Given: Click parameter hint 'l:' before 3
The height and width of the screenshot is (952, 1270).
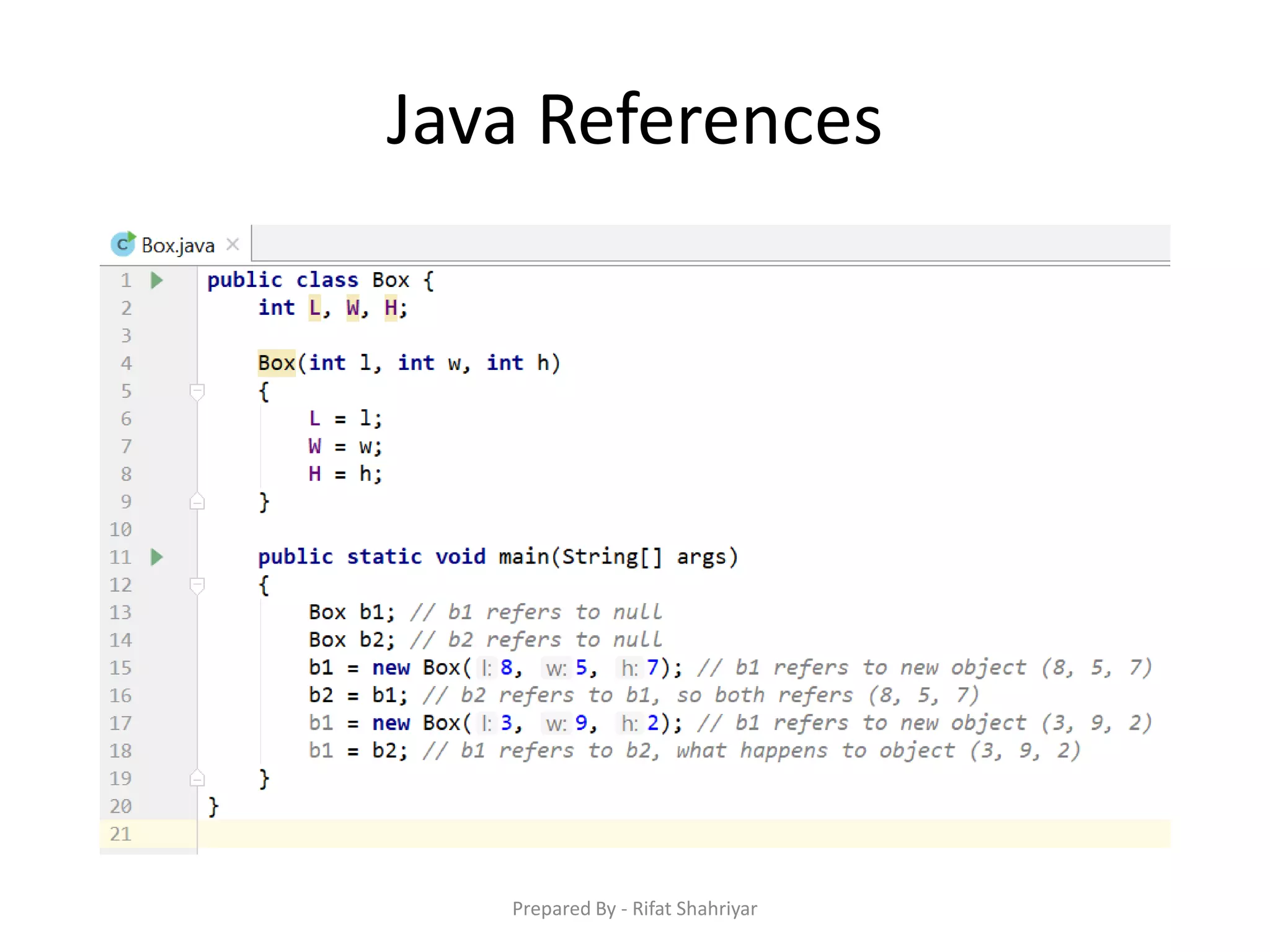Looking at the screenshot, I should coord(487,723).
